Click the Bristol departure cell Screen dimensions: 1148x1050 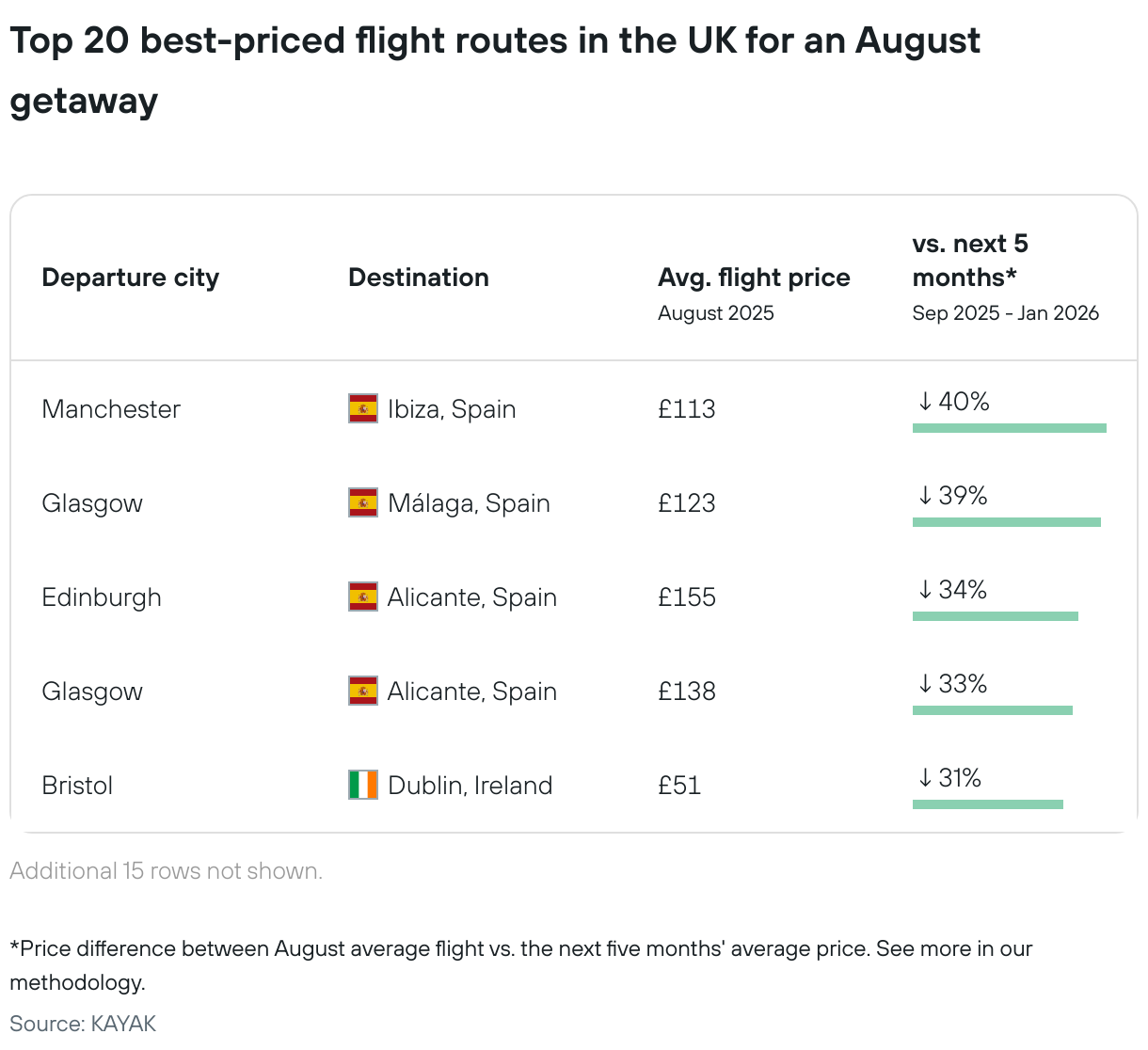pos(77,786)
